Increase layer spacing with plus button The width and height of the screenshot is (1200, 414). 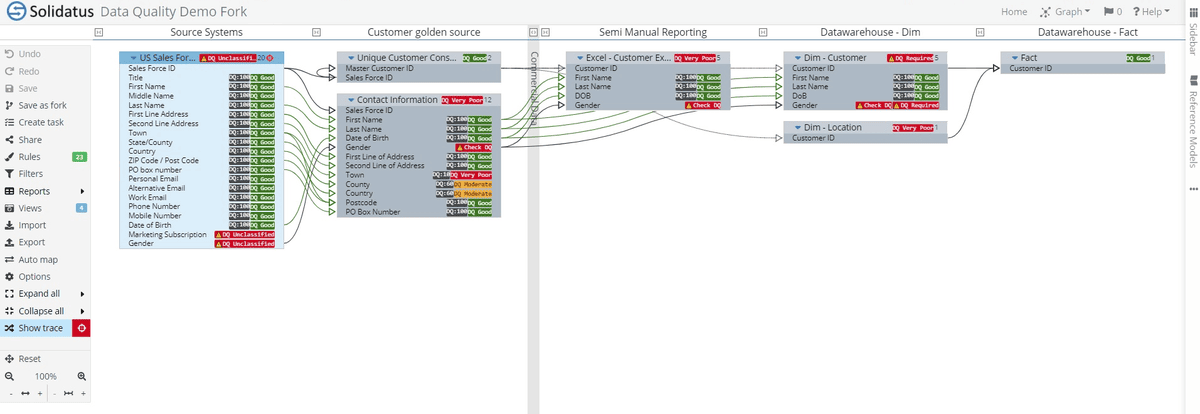pyautogui.click(x=82, y=394)
